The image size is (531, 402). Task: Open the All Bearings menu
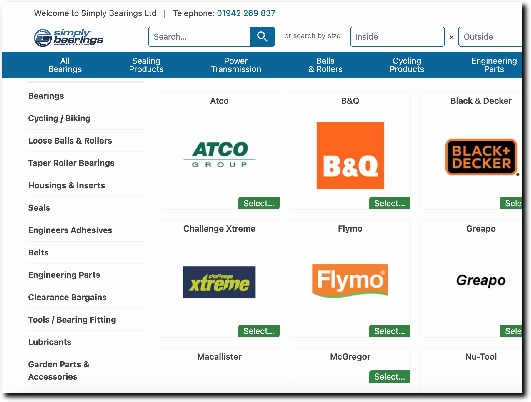pyautogui.click(x=65, y=65)
